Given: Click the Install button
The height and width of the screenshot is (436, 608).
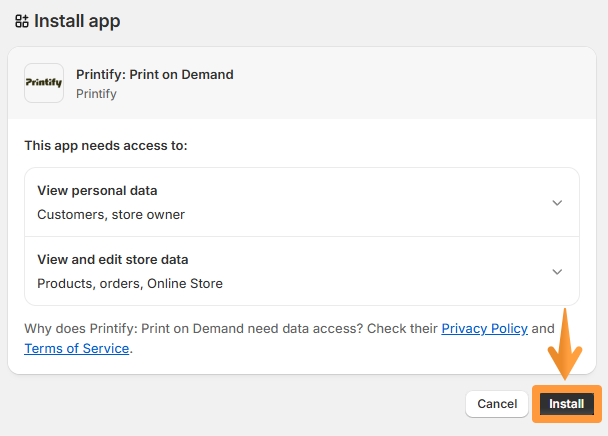Looking at the screenshot, I should (x=567, y=404).
